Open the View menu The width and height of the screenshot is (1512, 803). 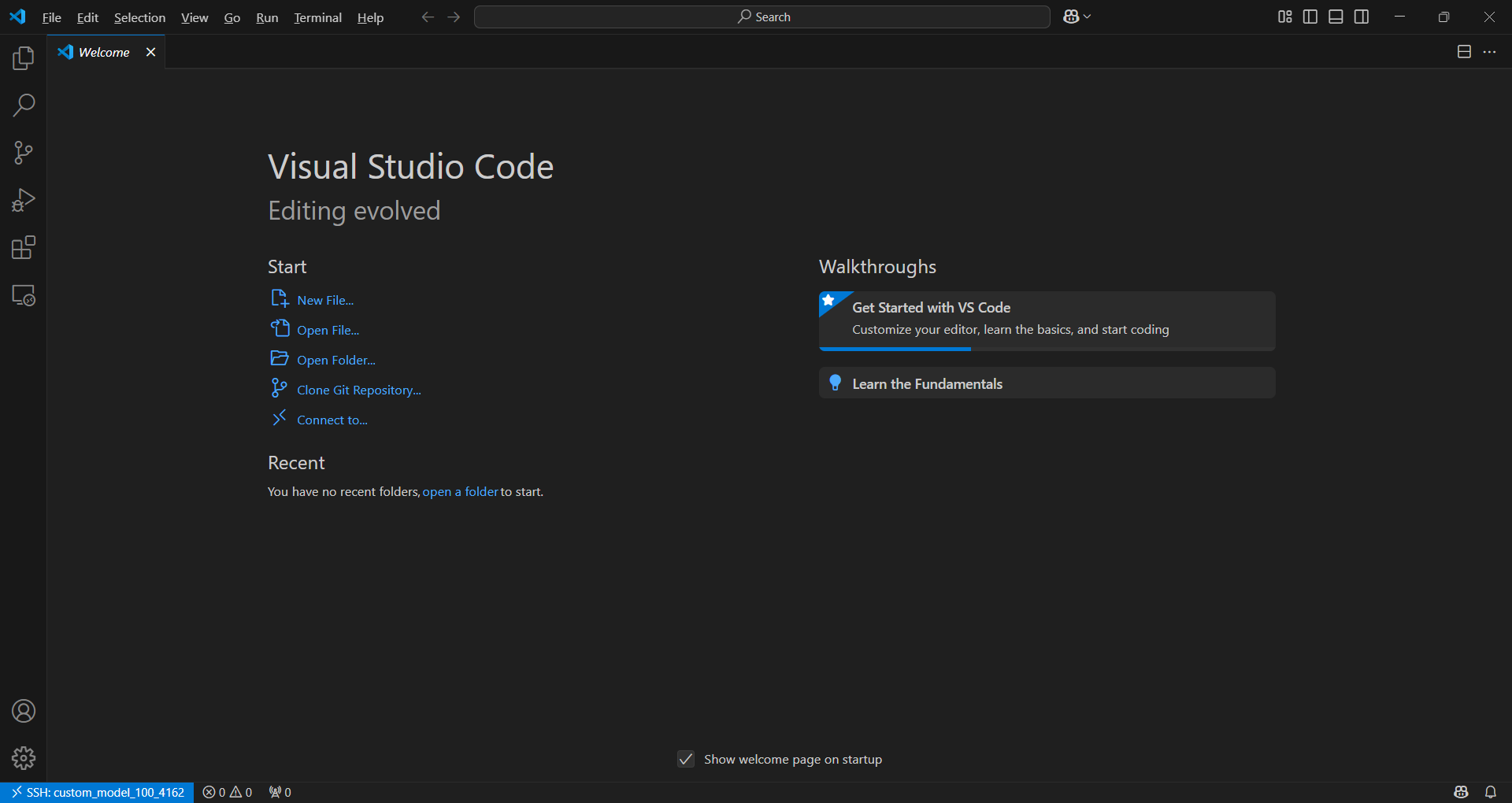click(195, 17)
